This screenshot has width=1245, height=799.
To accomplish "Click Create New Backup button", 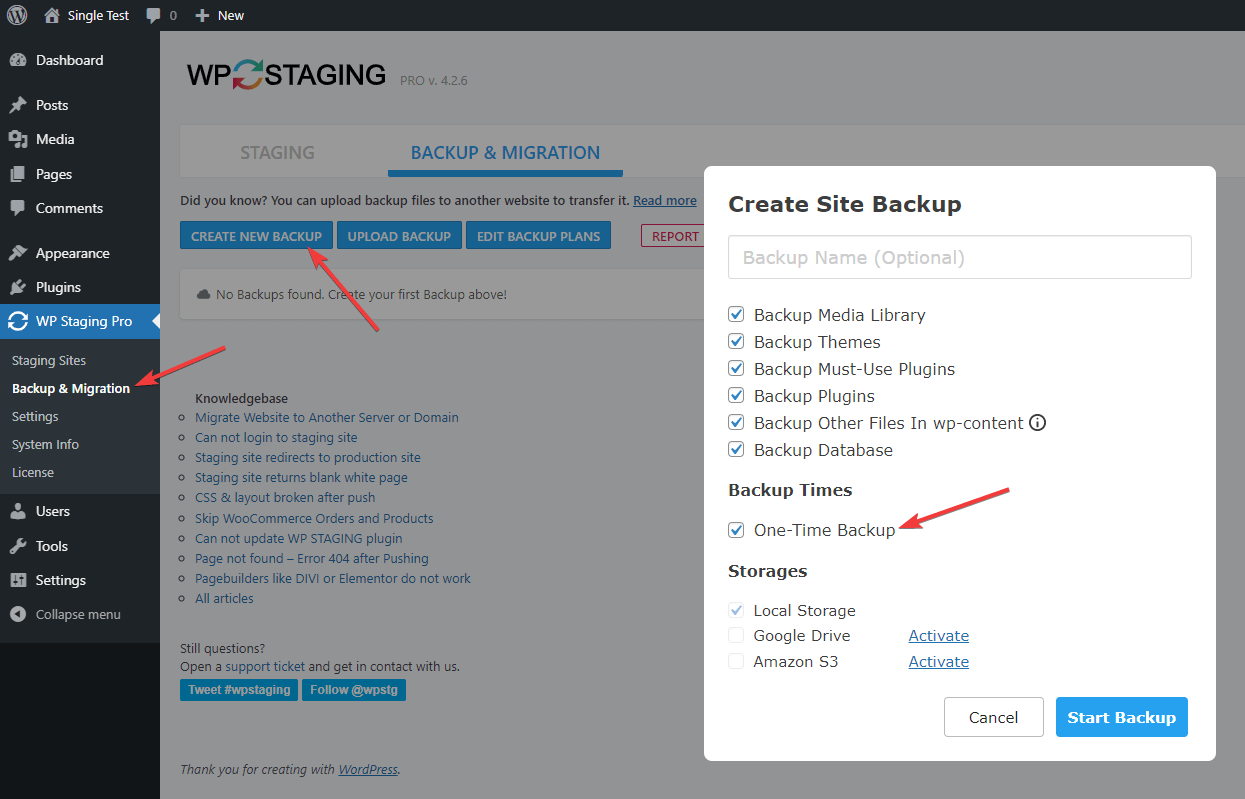I will (x=256, y=236).
